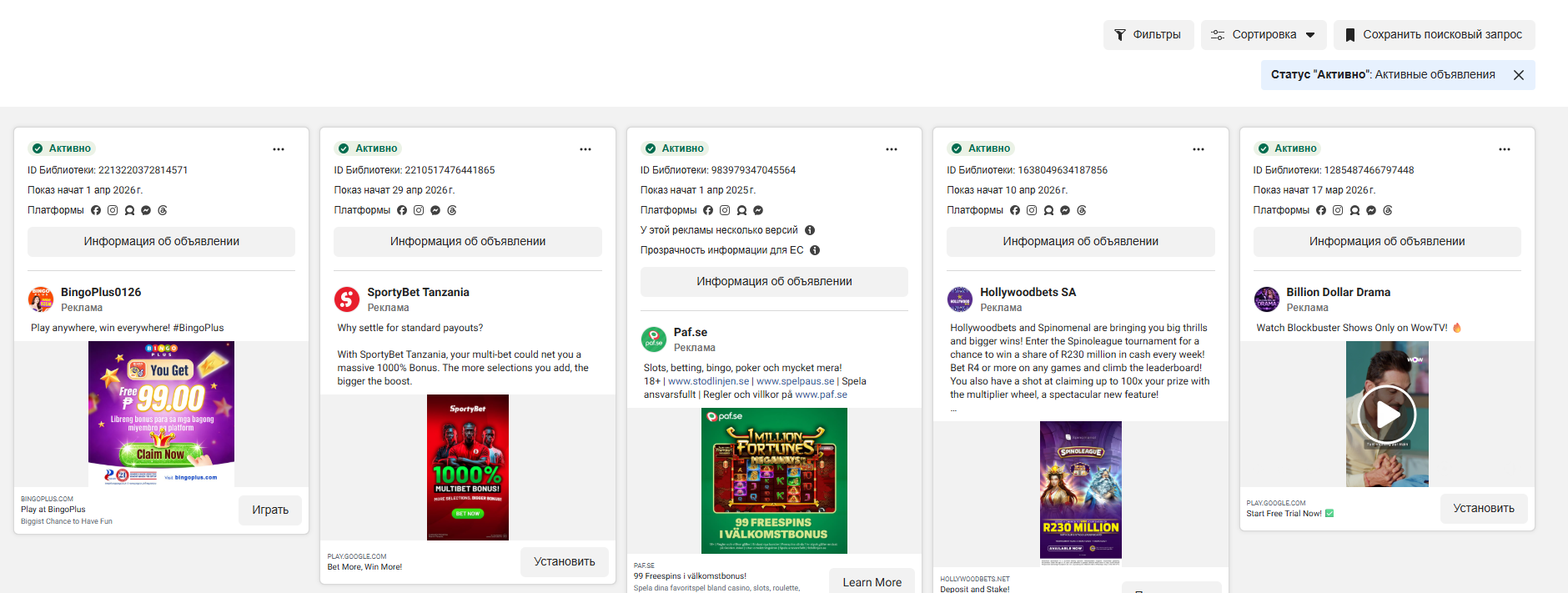
Task: Select text Показ начат 17 мар 2026 г.
Action: pos(1314,190)
